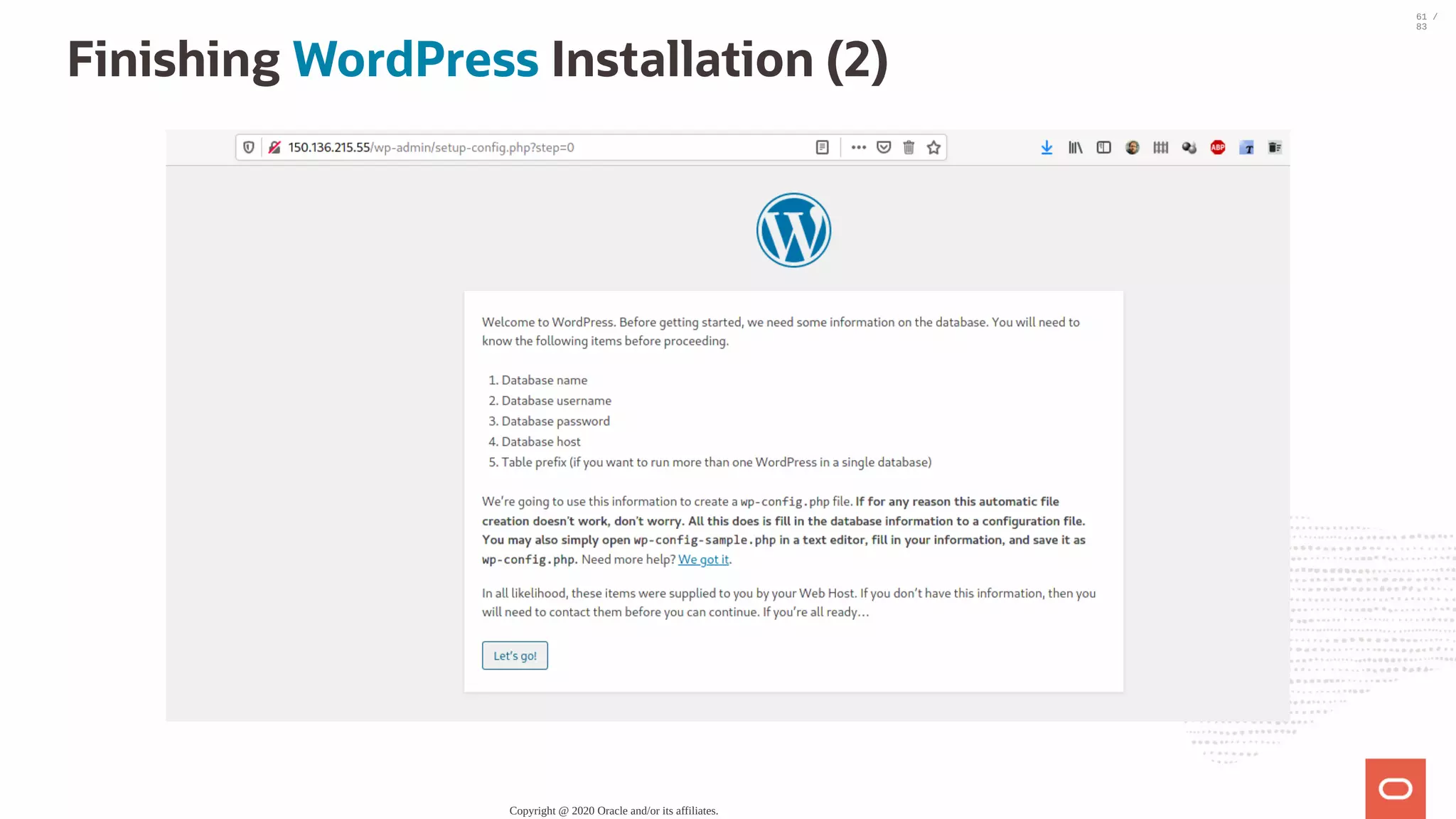Open the 'We got it' help link
1456x819 pixels.
coord(703,560)
